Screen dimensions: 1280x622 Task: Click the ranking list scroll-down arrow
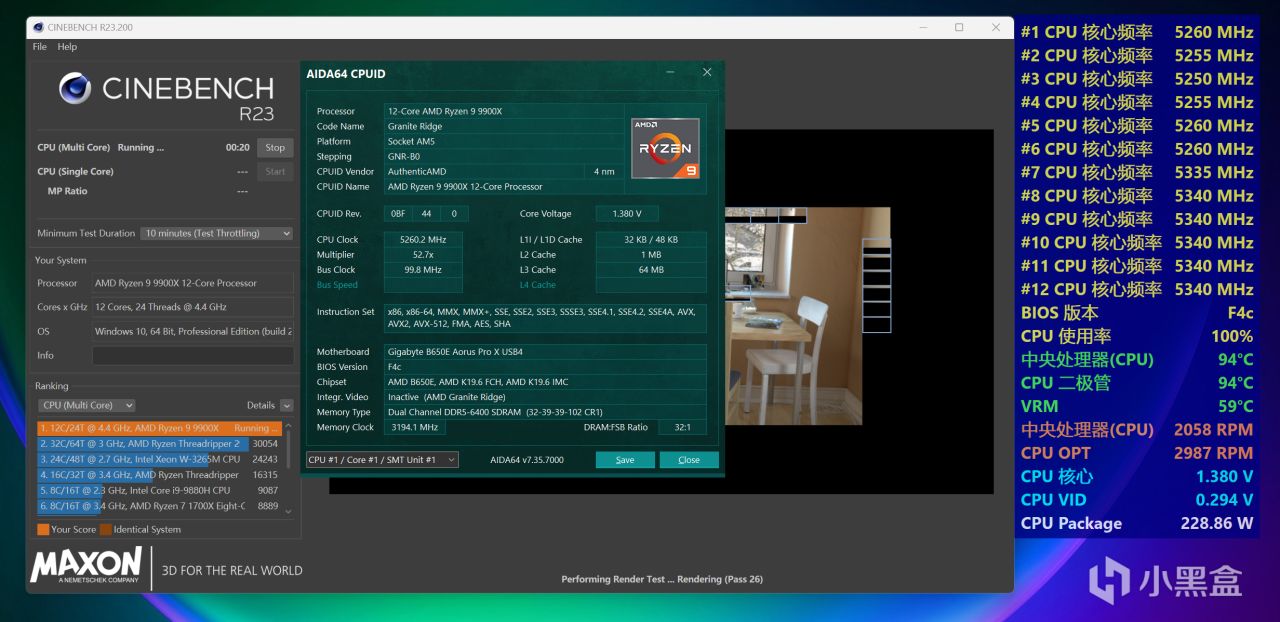coord(289,511)
